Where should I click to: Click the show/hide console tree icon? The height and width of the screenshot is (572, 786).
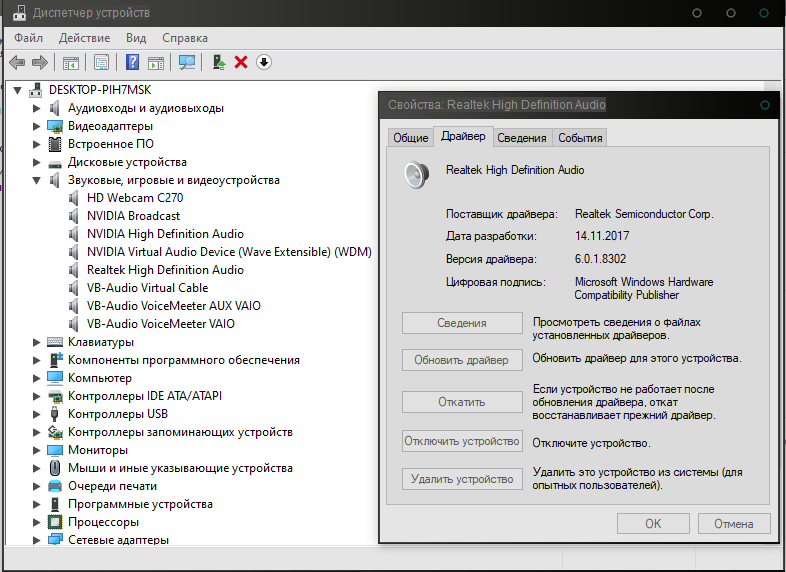pyautogui.click(x=71, y=63)
